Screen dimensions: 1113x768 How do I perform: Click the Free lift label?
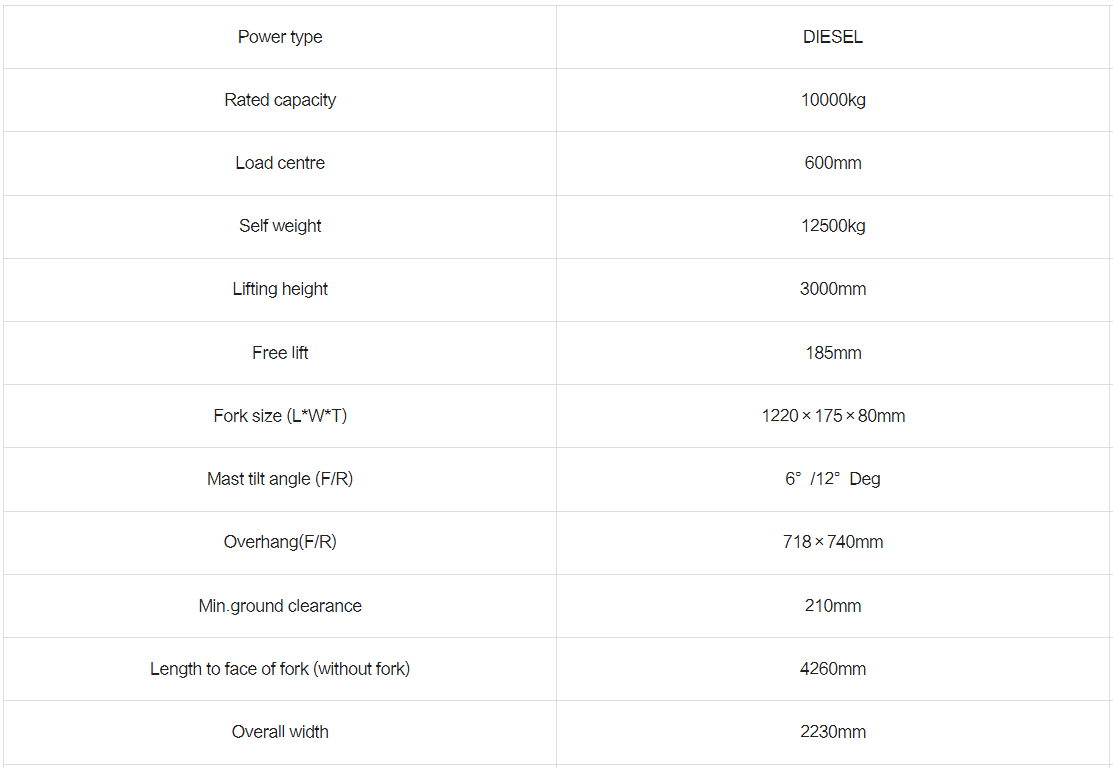[280, 353]
